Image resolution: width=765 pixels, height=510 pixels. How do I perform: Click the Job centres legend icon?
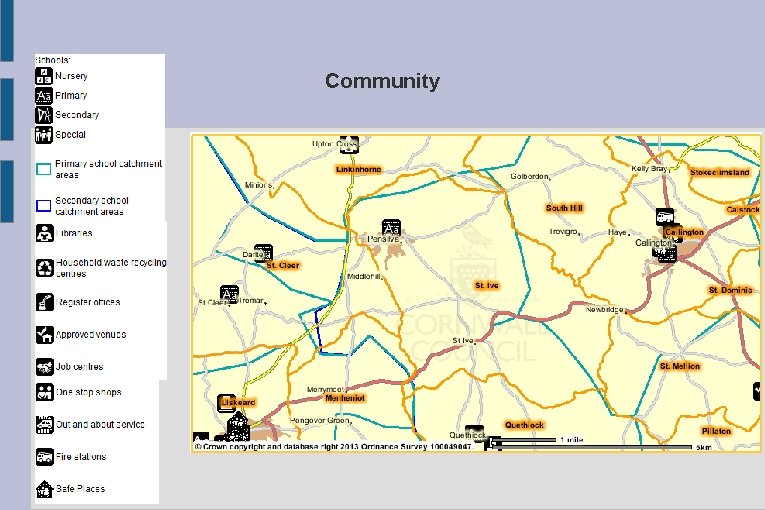(x=44, y=367)
